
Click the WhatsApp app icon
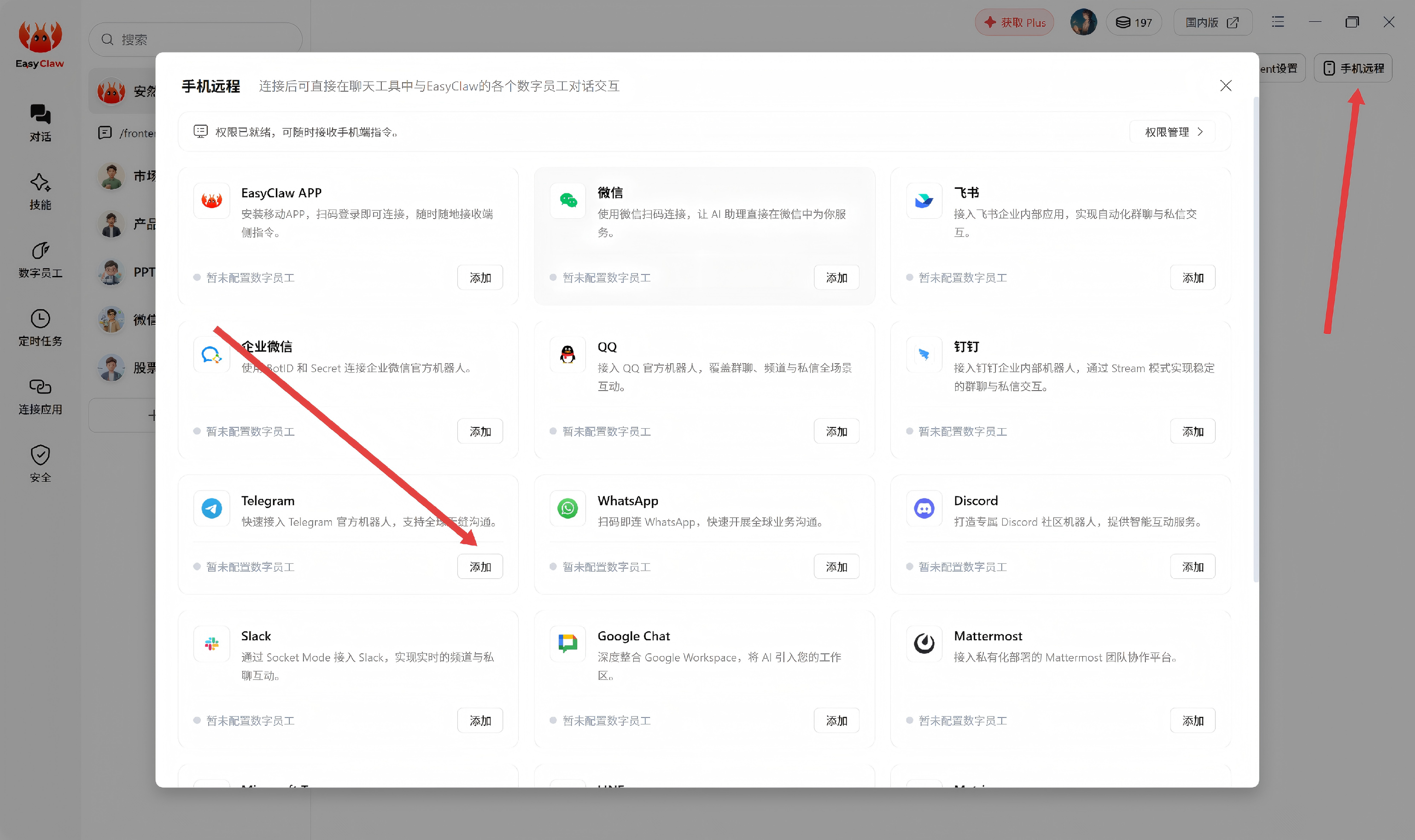(x=567, y=508)
